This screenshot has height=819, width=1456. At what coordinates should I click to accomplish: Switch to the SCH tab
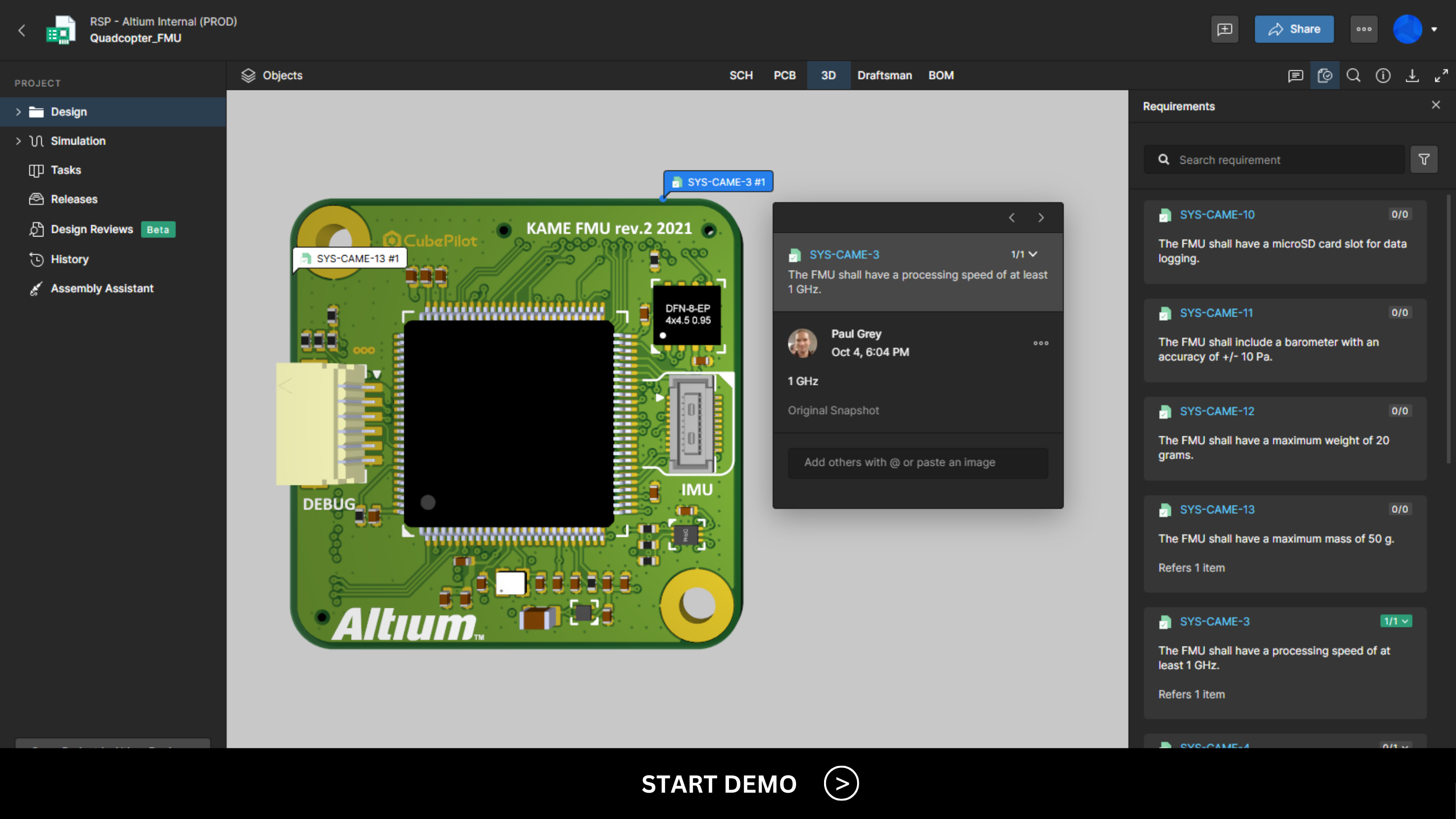[740, 76]
